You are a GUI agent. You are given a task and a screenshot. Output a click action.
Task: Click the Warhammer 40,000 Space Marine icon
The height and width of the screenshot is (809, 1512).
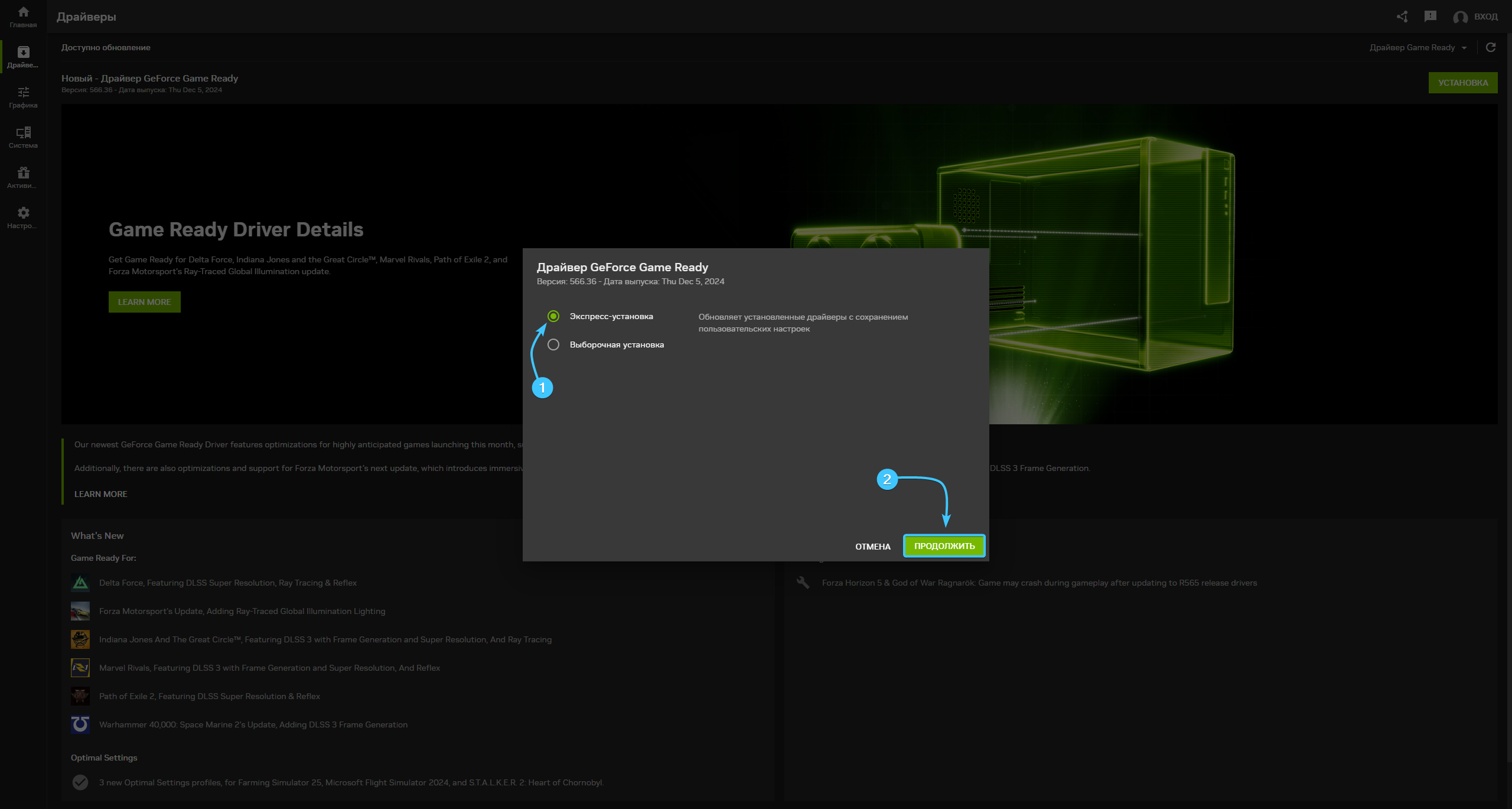80,724
